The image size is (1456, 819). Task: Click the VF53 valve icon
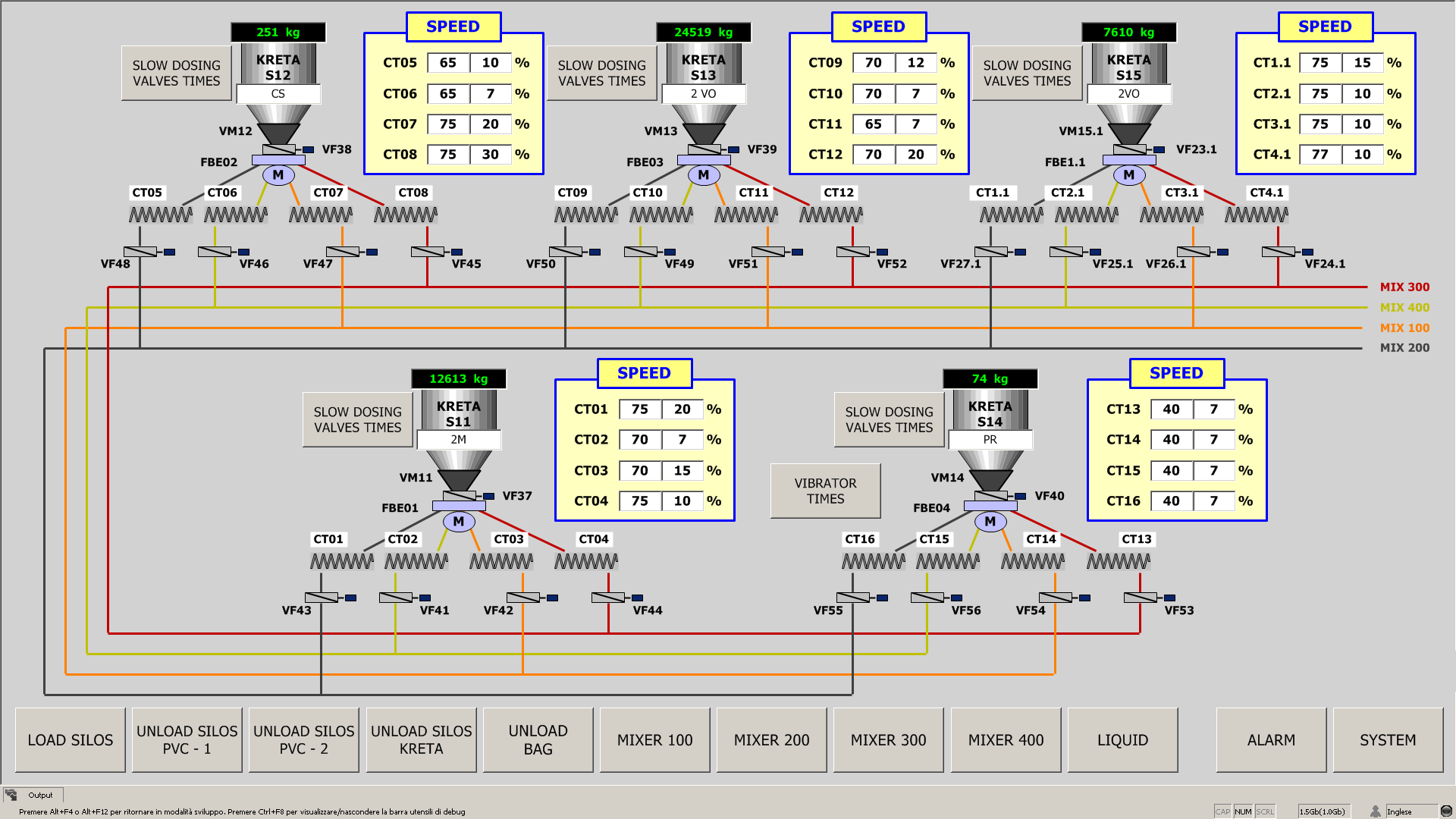(x=1141, y=598)
